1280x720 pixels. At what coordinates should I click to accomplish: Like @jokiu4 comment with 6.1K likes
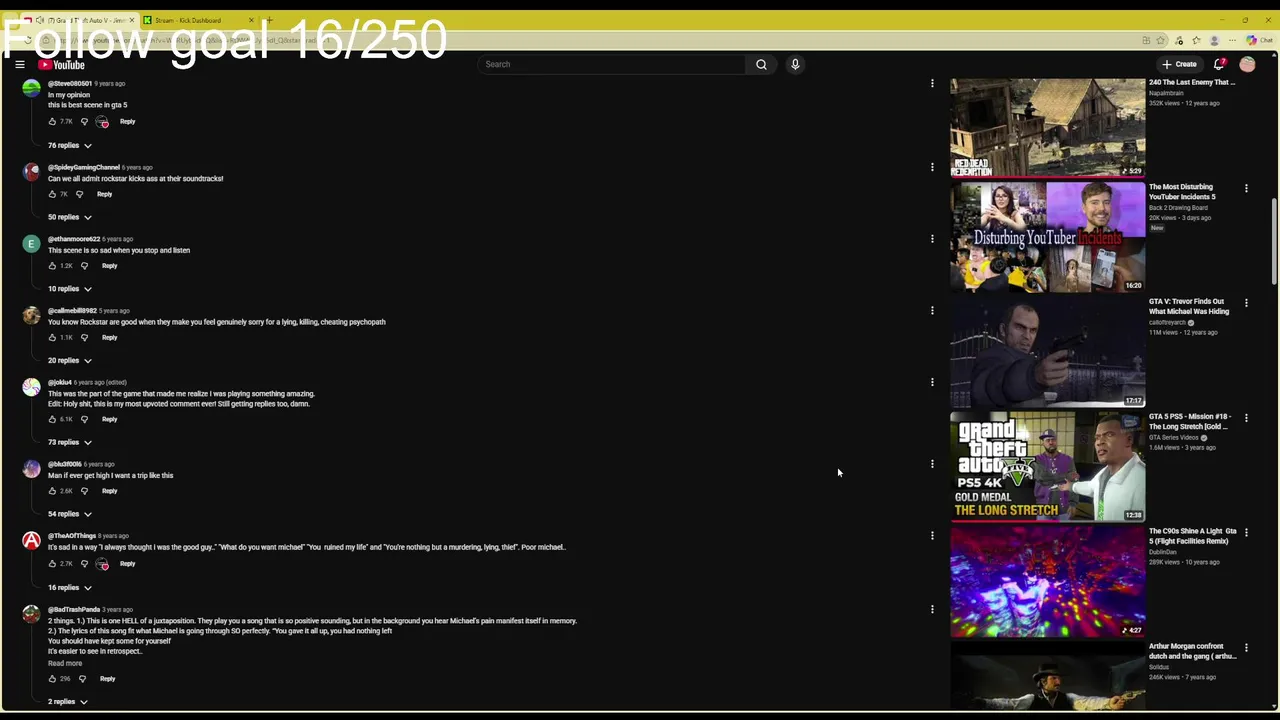point(53,419)
